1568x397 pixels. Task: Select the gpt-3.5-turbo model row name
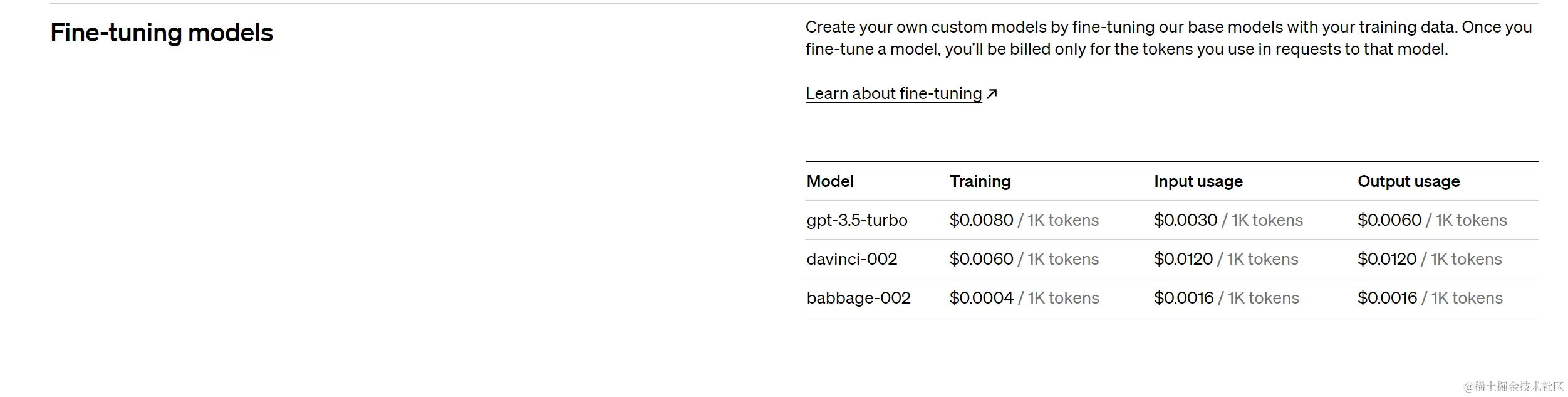tap(856, 220)
